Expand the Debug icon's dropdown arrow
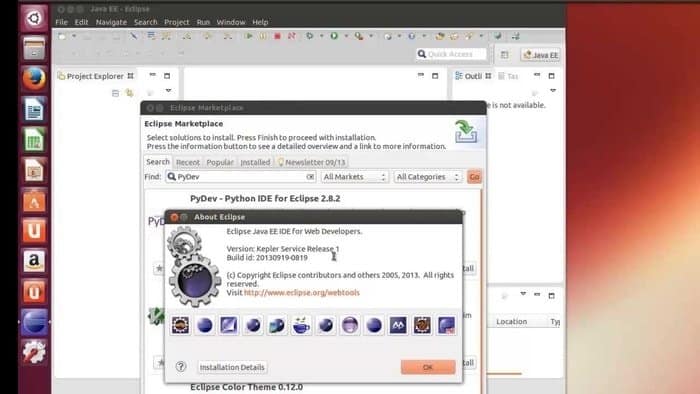Screen dimensions: 700x394 (x=321, y=36)
